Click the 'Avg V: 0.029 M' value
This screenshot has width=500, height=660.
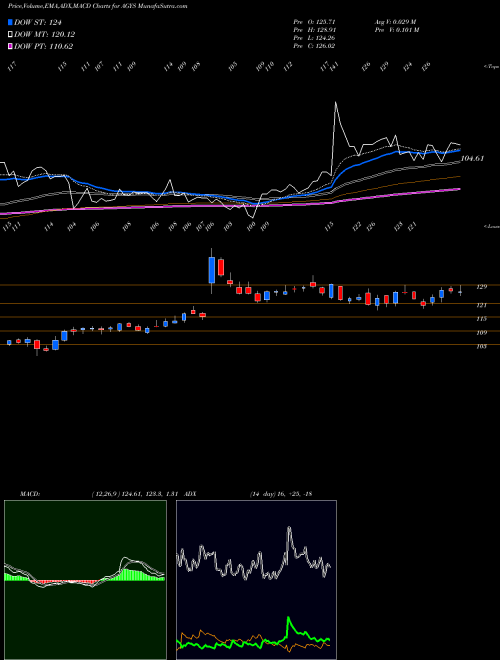[x=396, y=21]
